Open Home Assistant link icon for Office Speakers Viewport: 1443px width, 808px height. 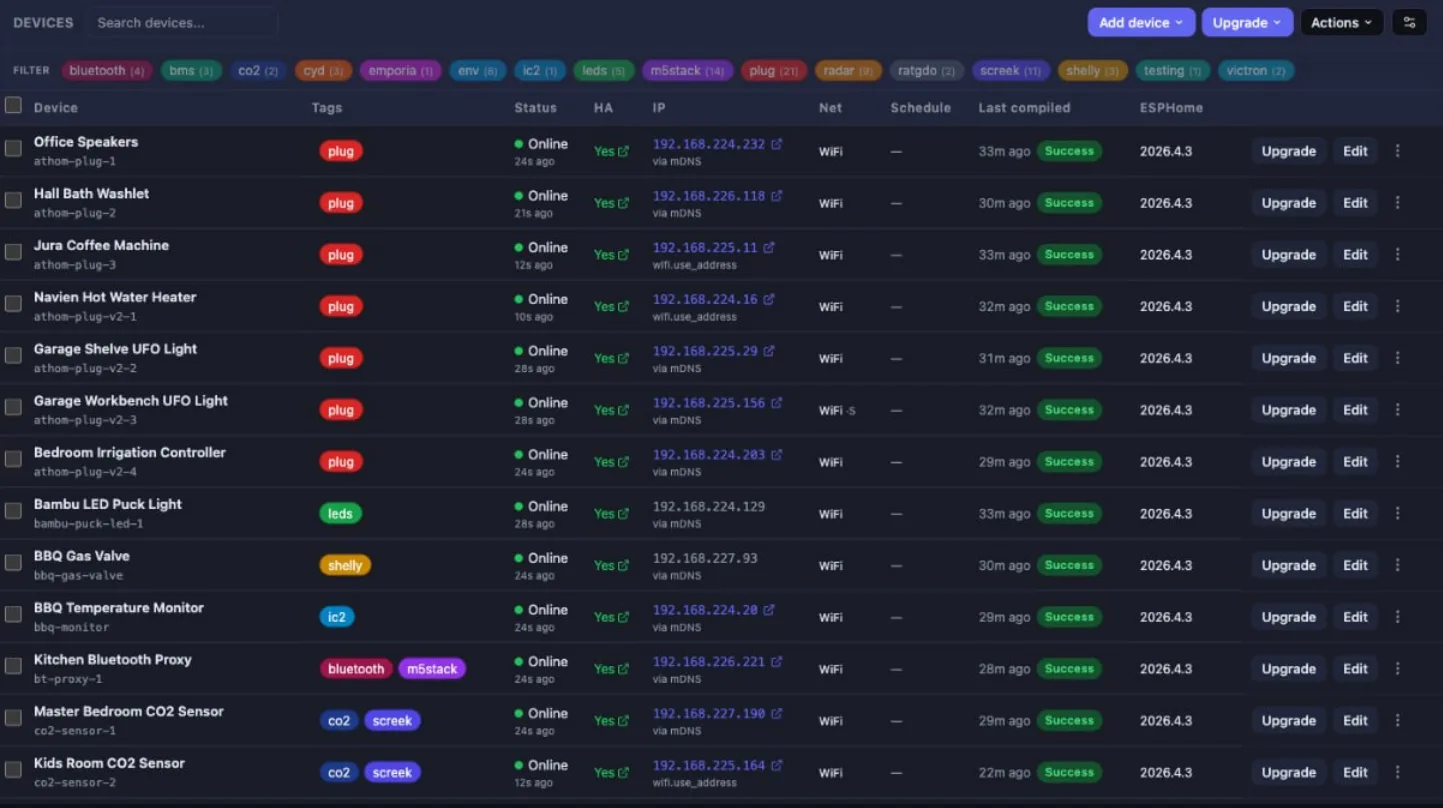pyautogui.click(x=624, y=152)
